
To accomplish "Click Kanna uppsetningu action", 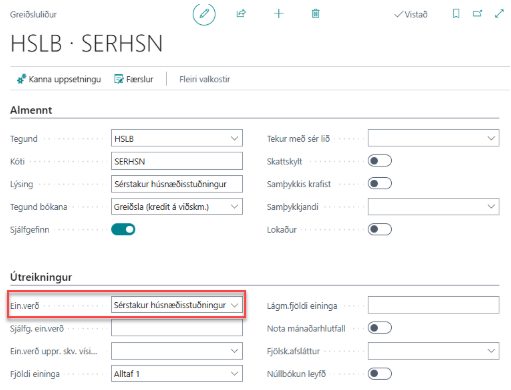I will (59, 79).
